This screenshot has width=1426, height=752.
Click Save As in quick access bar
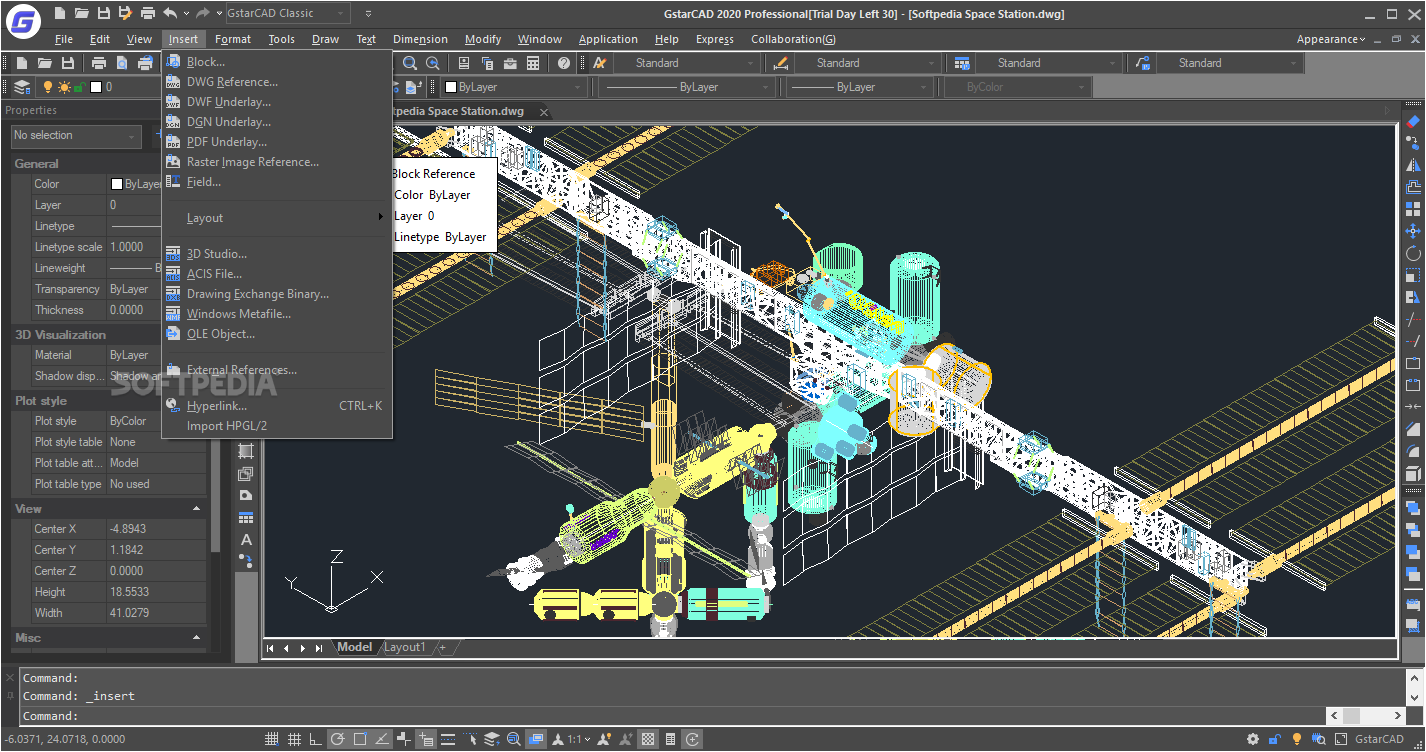pos(125,13)
